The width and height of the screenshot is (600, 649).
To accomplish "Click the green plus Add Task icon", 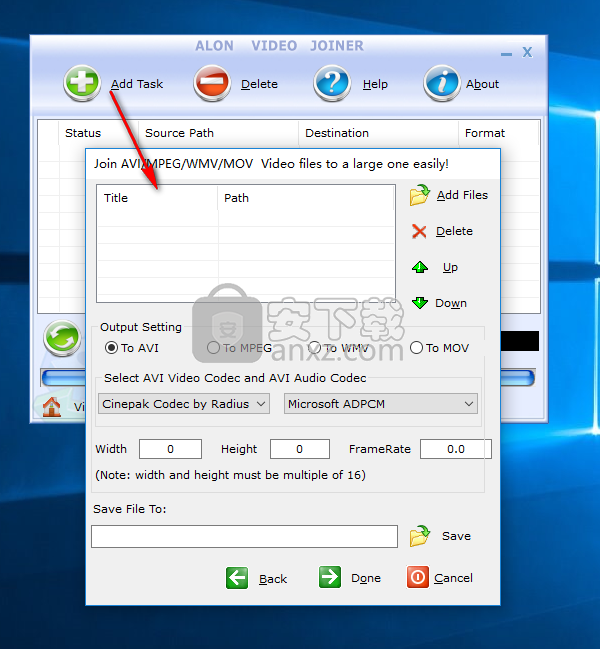I will click(x=82, y=83).
